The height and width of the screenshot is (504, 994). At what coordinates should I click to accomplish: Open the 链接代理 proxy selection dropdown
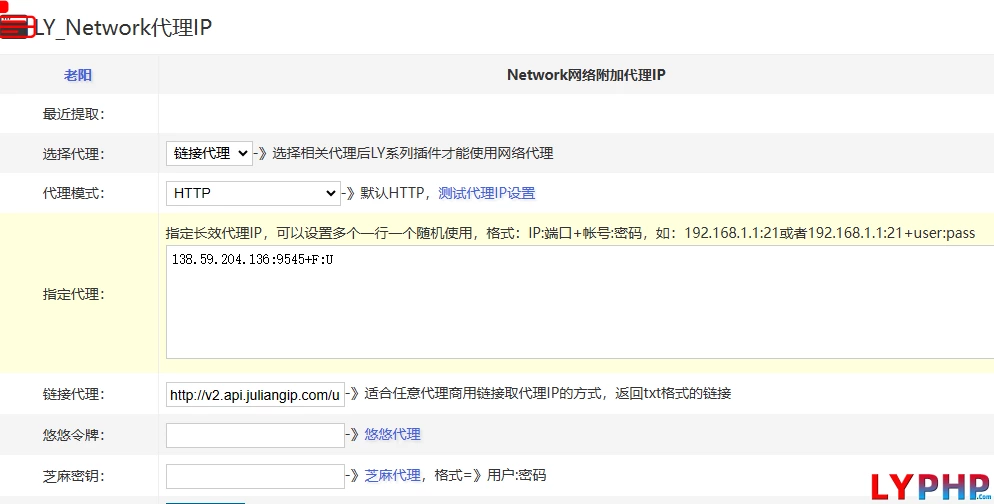pos(209,153)
